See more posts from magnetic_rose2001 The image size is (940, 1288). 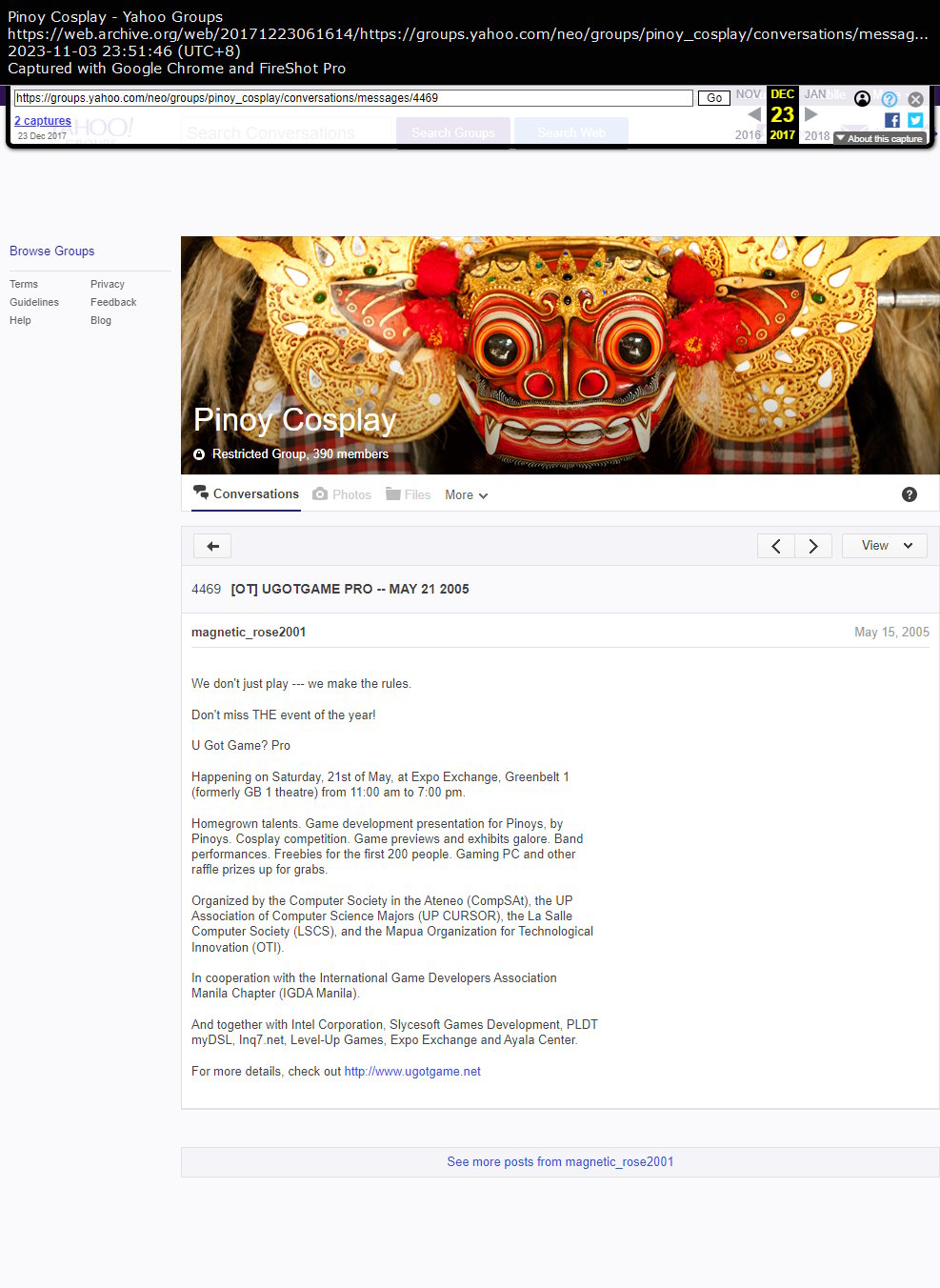[x=560, y=1162]
